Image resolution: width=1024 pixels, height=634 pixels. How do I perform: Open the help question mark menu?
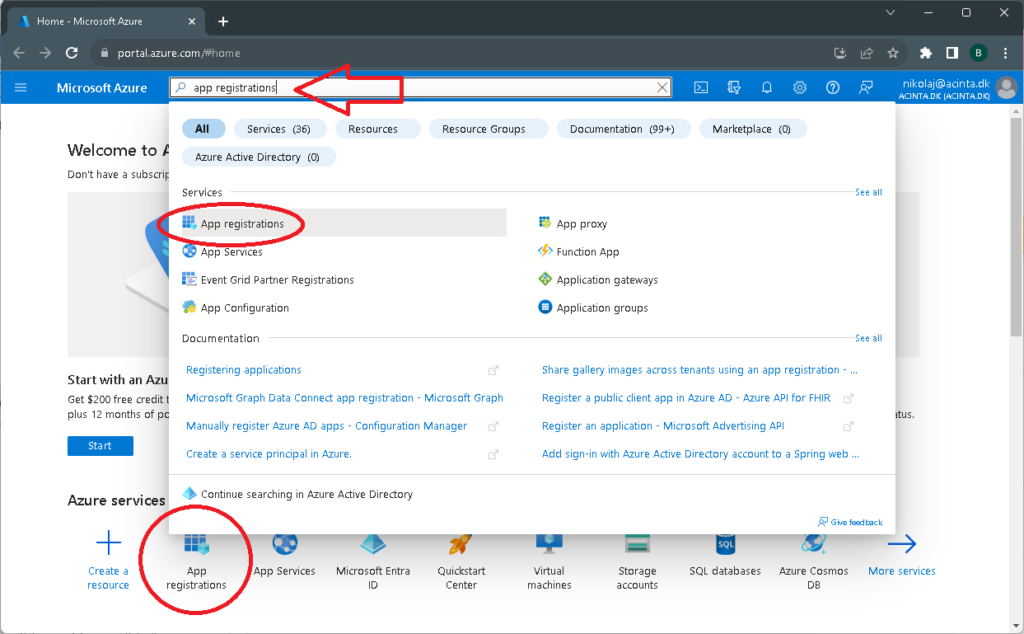coord(832,88)
